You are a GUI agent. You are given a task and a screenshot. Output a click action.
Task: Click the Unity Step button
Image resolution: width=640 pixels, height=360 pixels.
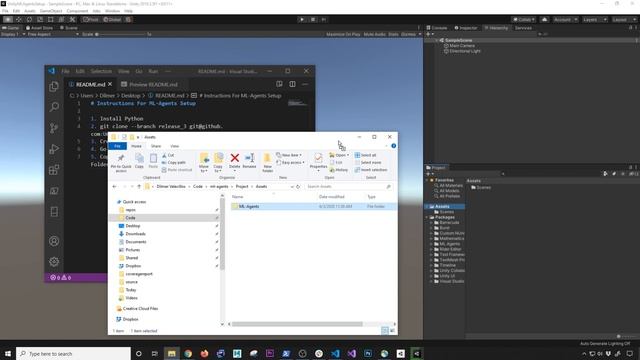tap(324, 20)
